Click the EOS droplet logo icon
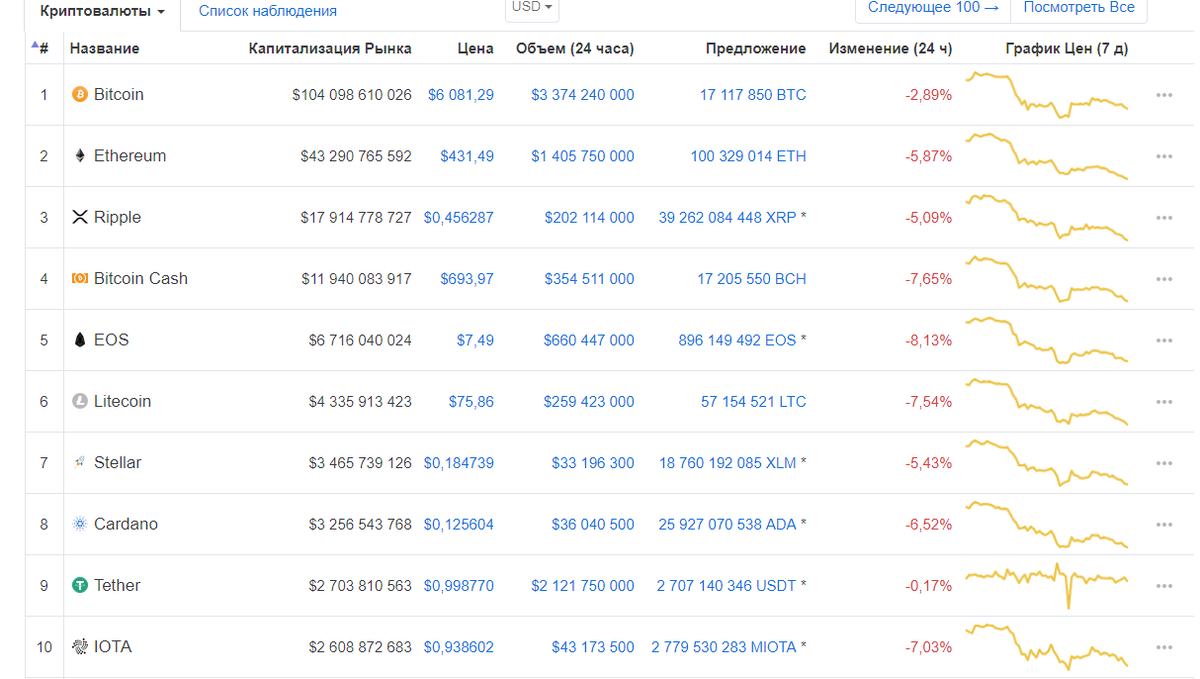 tap(80, 340)
